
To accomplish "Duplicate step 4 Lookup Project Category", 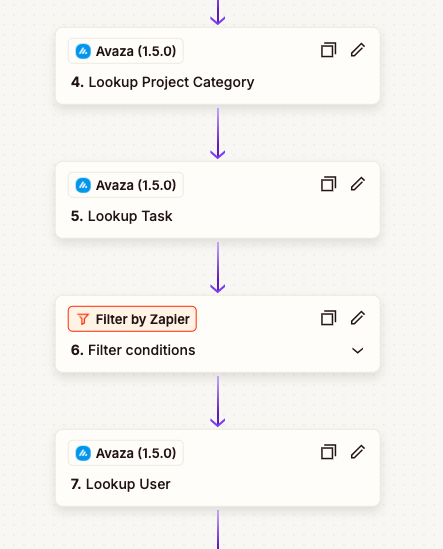I will click(x=328, y=50).
